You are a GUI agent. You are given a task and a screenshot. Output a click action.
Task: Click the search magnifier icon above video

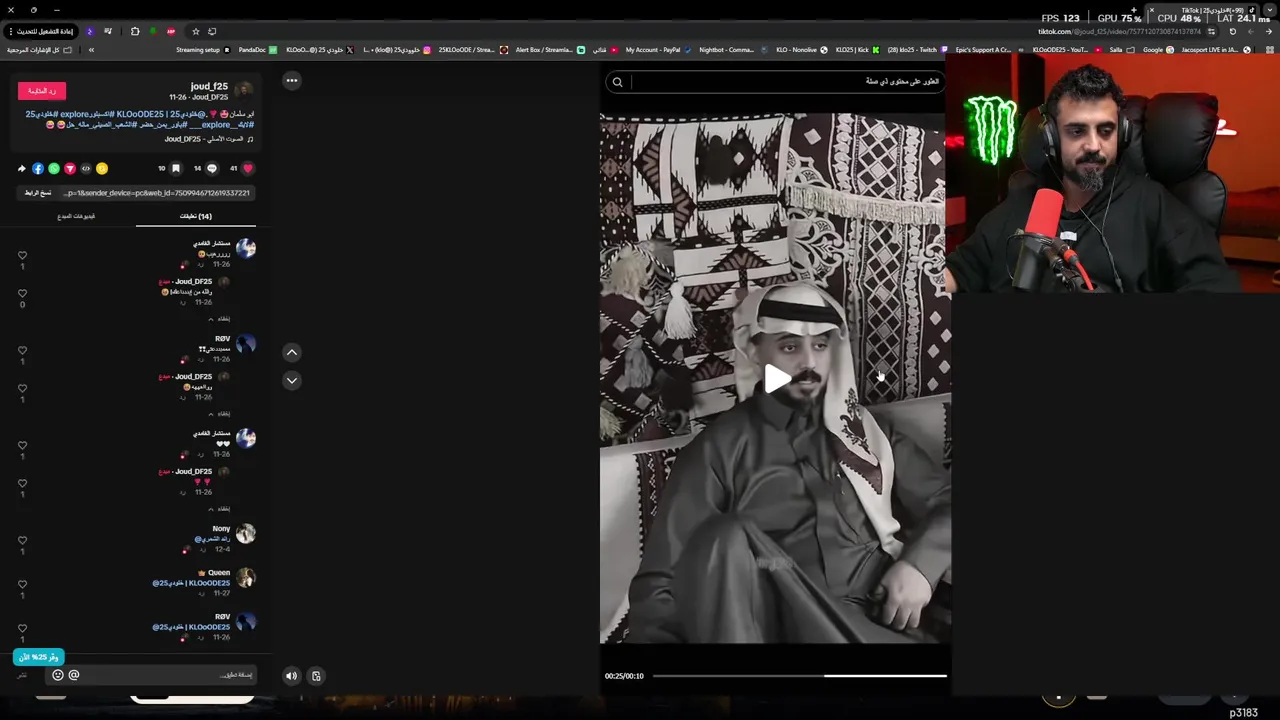tap(617, 82)
